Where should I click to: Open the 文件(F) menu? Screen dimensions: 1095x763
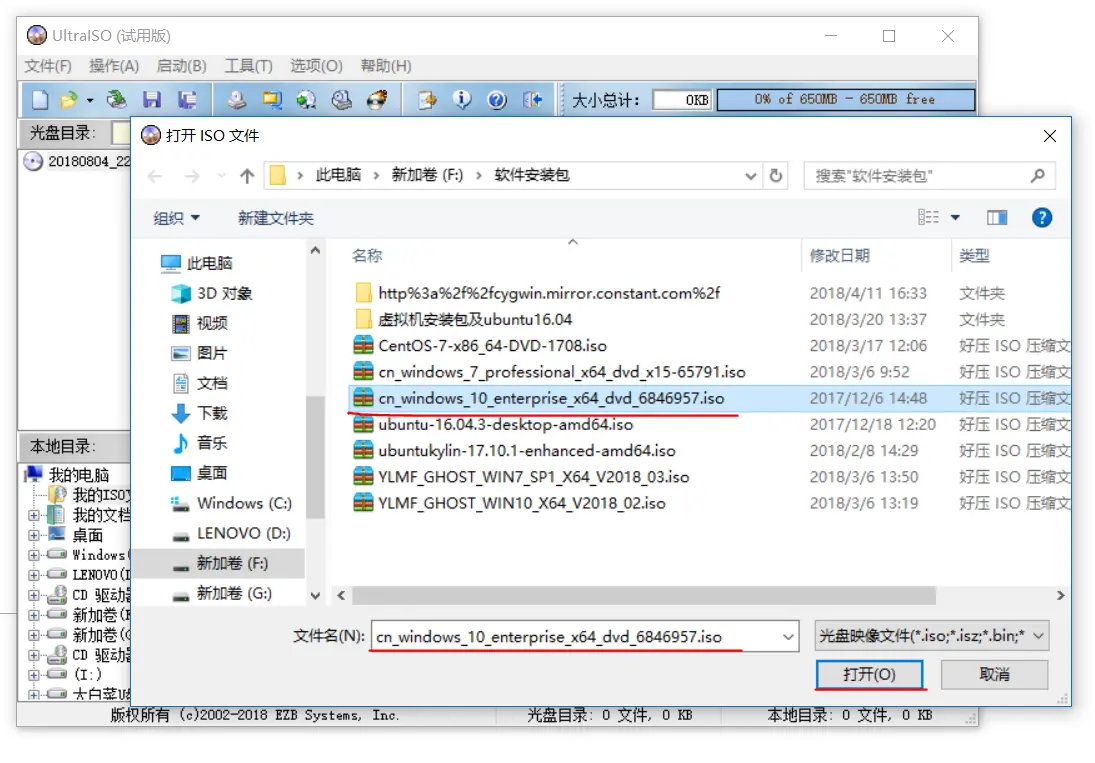pyautogui.click(x=47, y=66)
